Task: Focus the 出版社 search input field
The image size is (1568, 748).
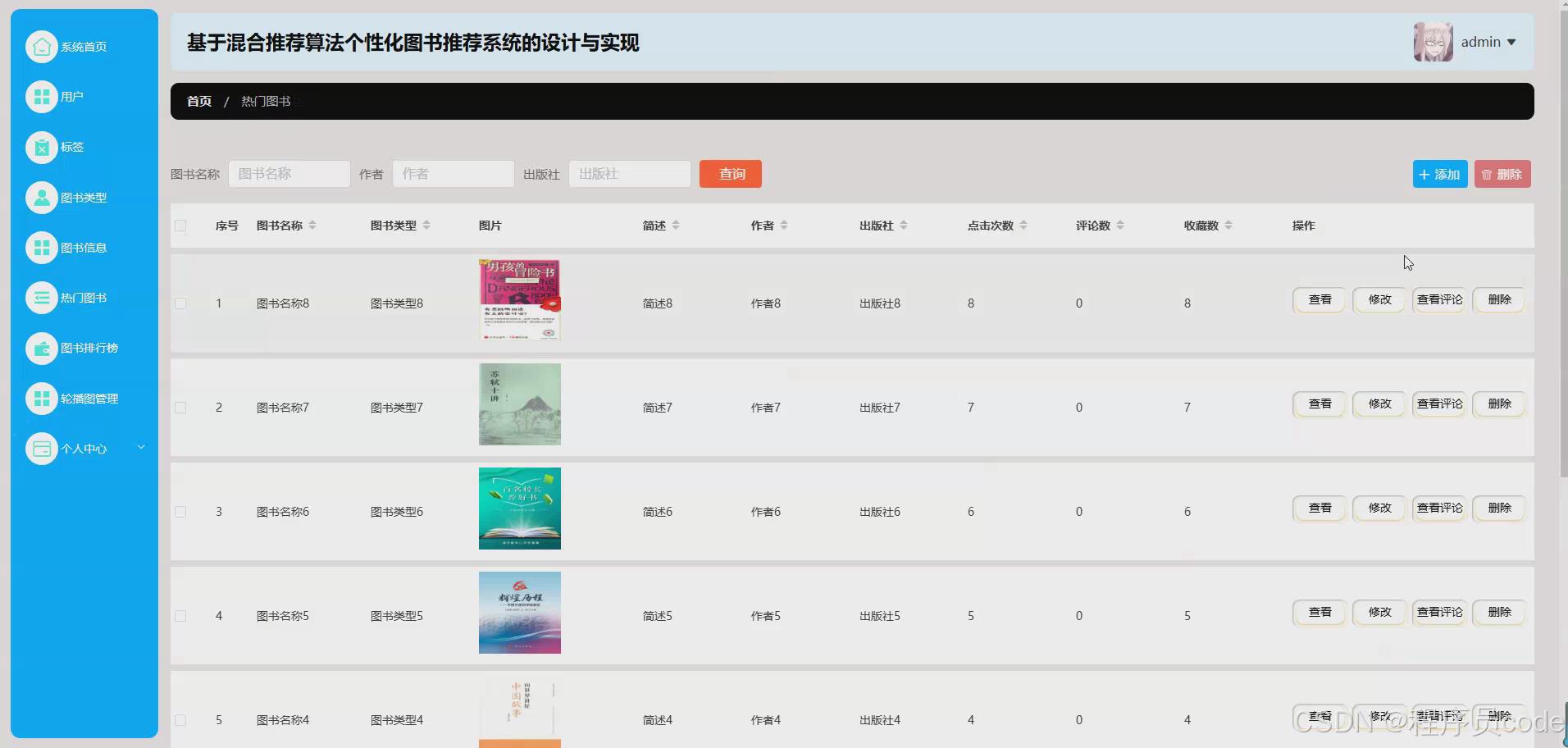Action: tap(630, 174)
